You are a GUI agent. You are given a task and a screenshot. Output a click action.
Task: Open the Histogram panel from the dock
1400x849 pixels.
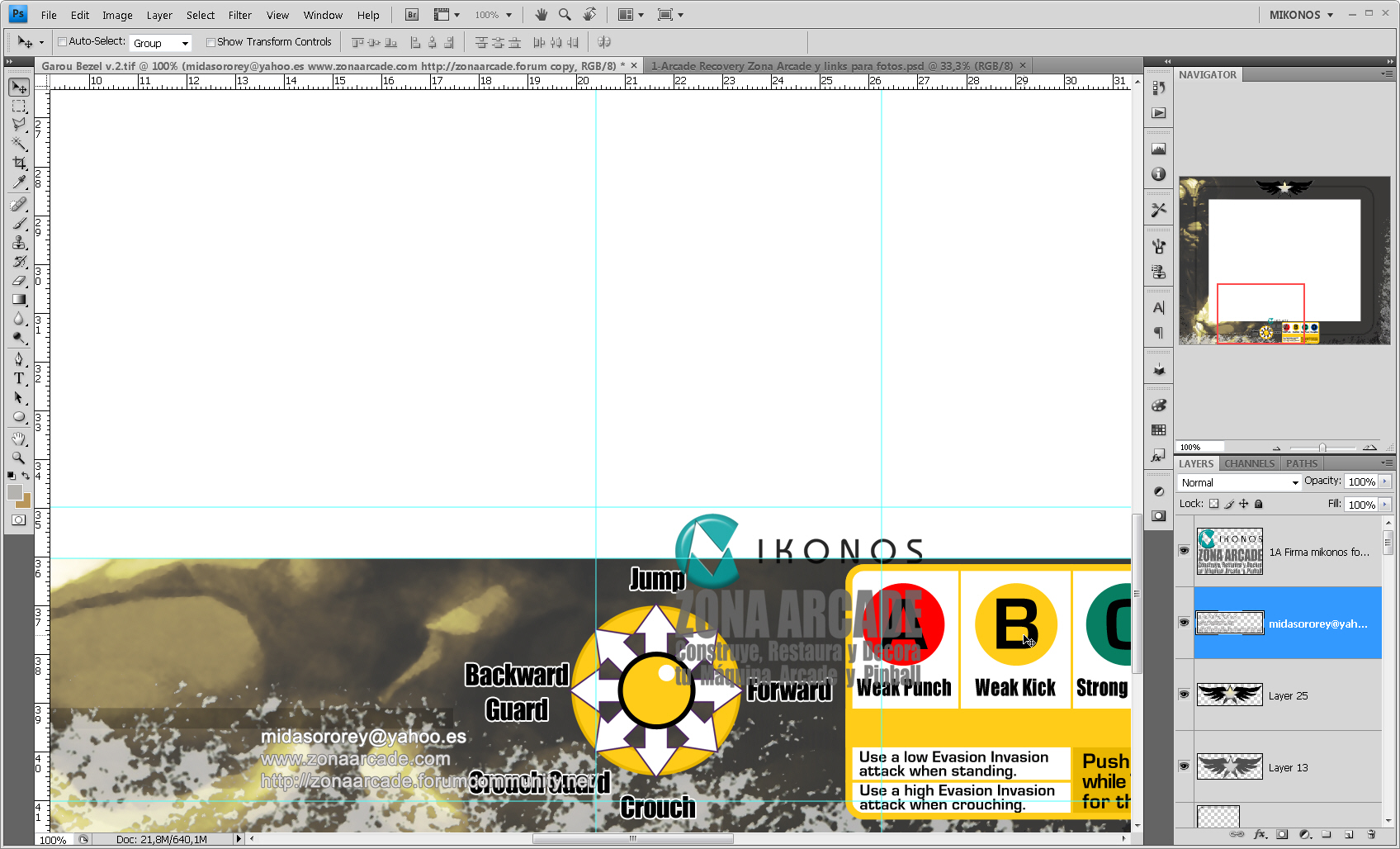(1159, 149)
